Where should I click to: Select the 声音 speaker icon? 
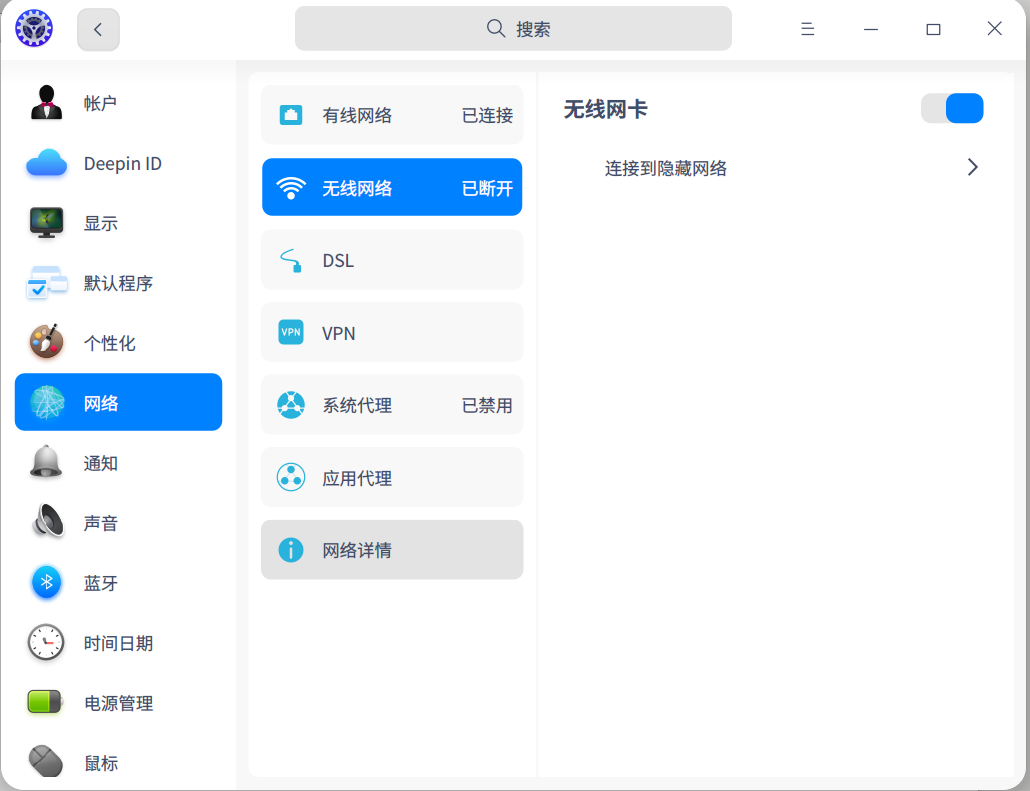(46, 523)
